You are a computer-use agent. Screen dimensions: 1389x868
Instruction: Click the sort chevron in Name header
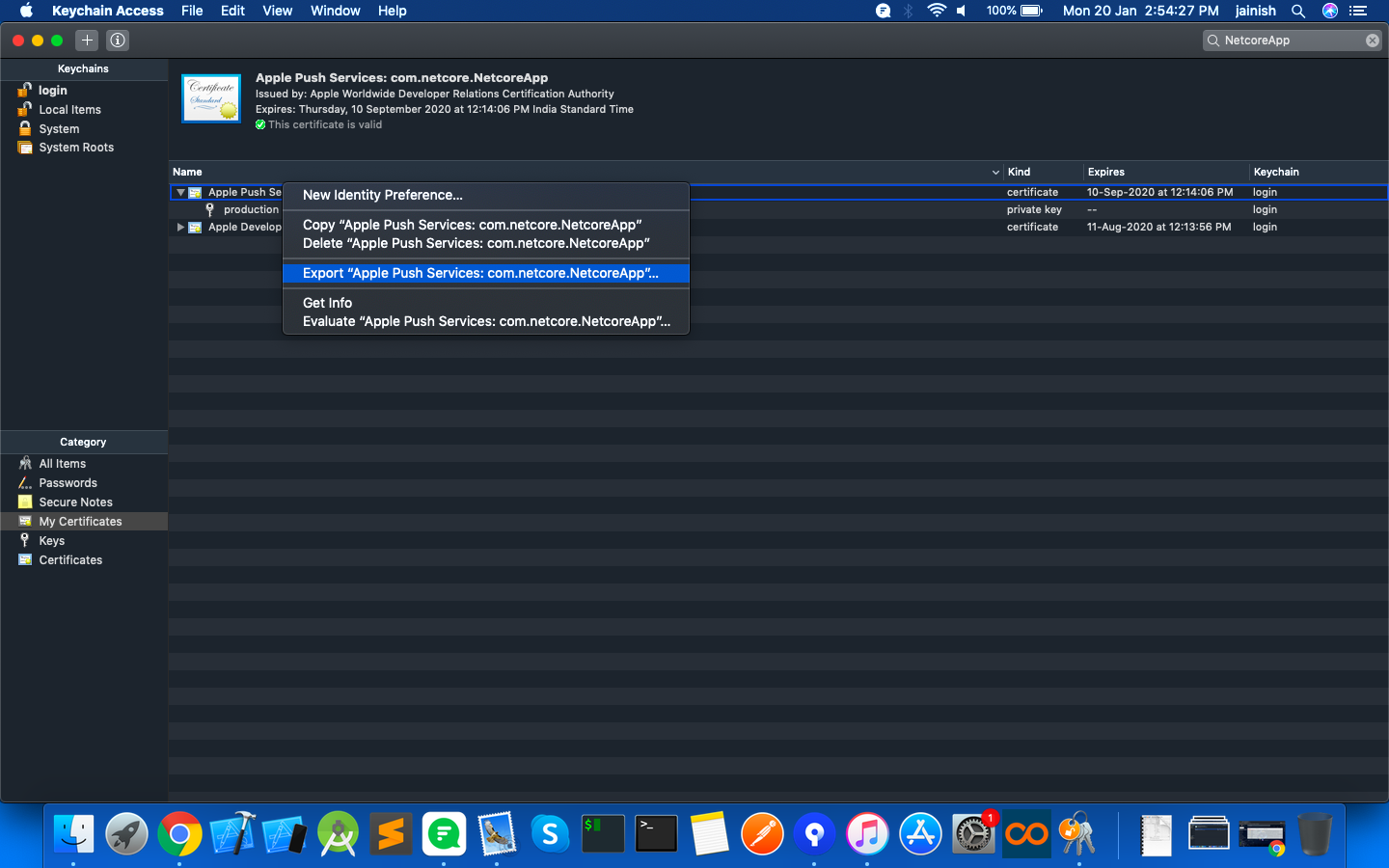click(x=995, y=173)
